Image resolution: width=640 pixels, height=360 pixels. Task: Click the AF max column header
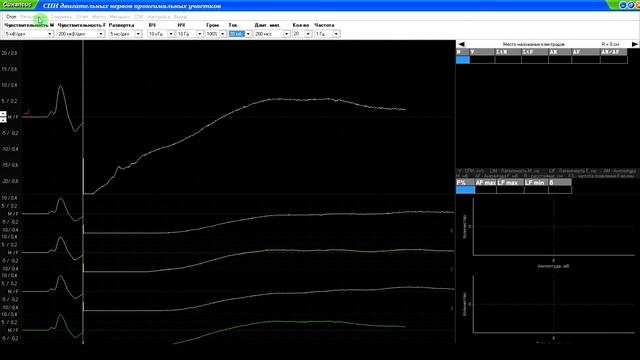tap(486, 182)
